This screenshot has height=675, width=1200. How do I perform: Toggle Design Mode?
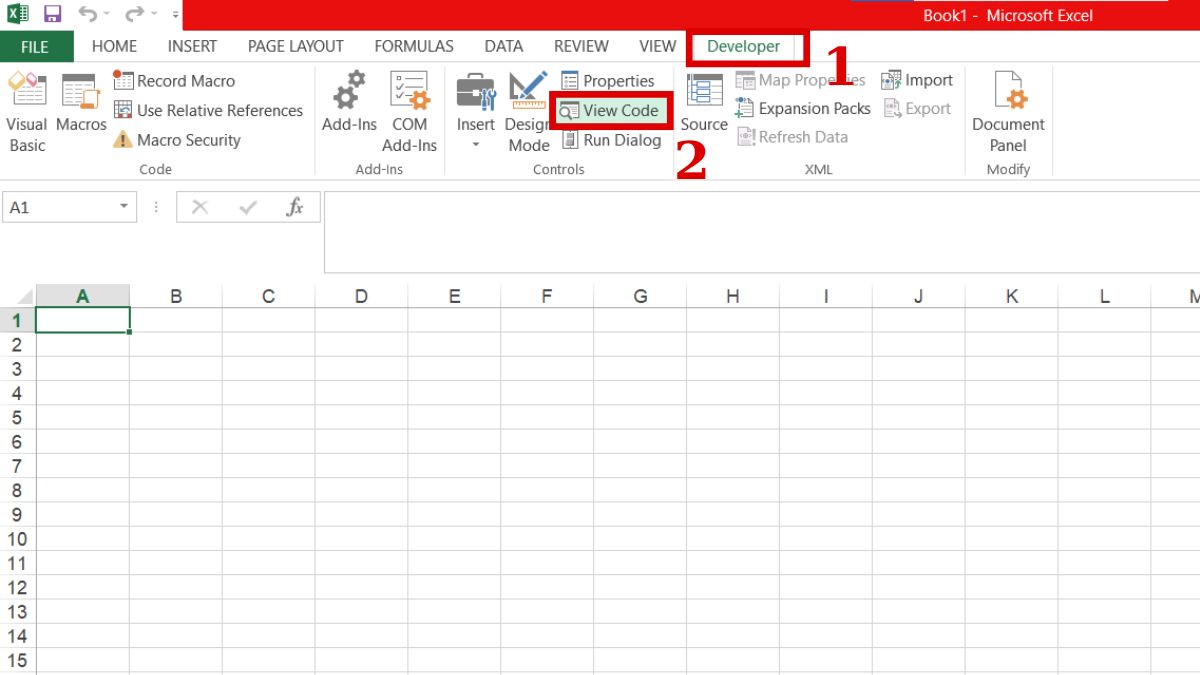pyautogui.click(x=528, y=112)
